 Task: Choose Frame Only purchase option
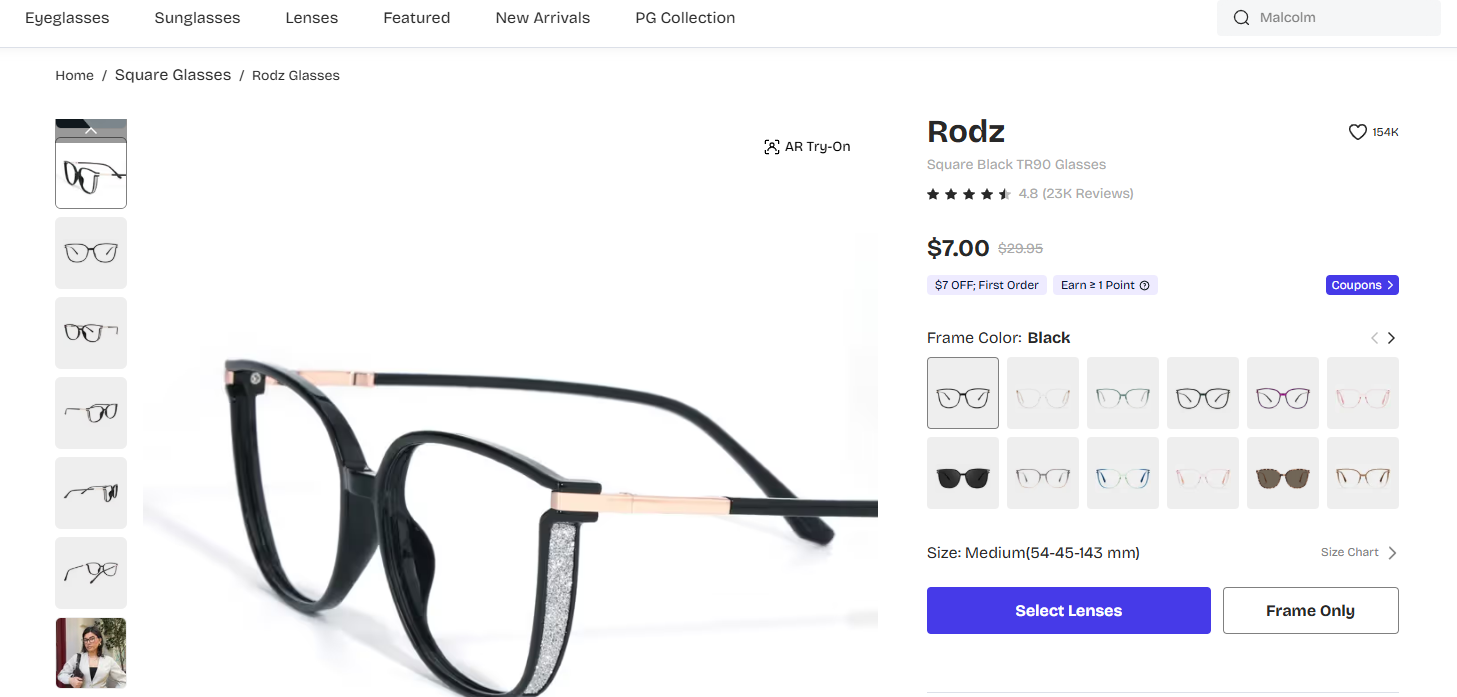pyautogui.click(x=1310, y=610)
